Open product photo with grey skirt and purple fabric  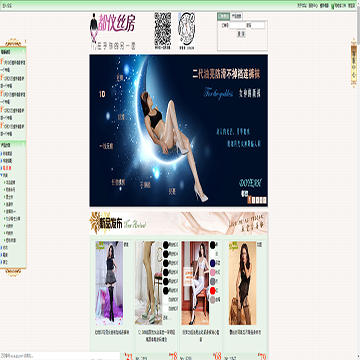point(109,283)
